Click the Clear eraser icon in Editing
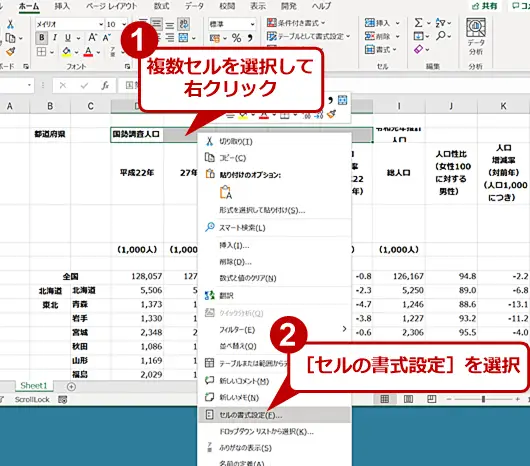The height and width of the screenshot is (466, 530). [418, 49]
